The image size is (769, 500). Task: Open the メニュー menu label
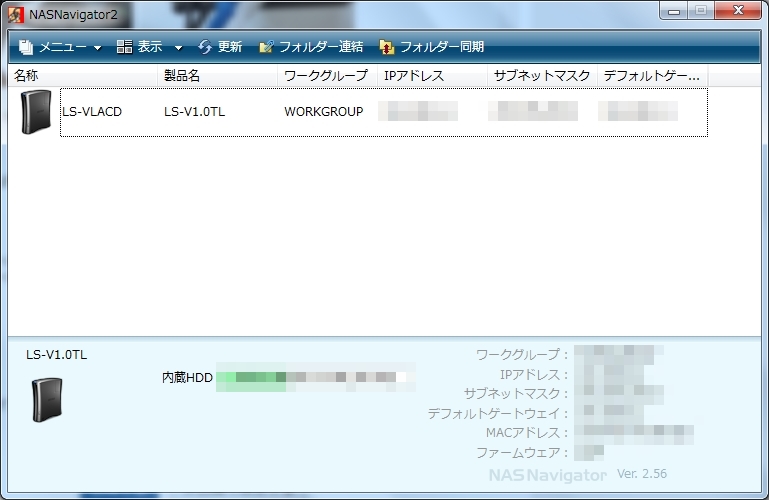click(62, 47)
